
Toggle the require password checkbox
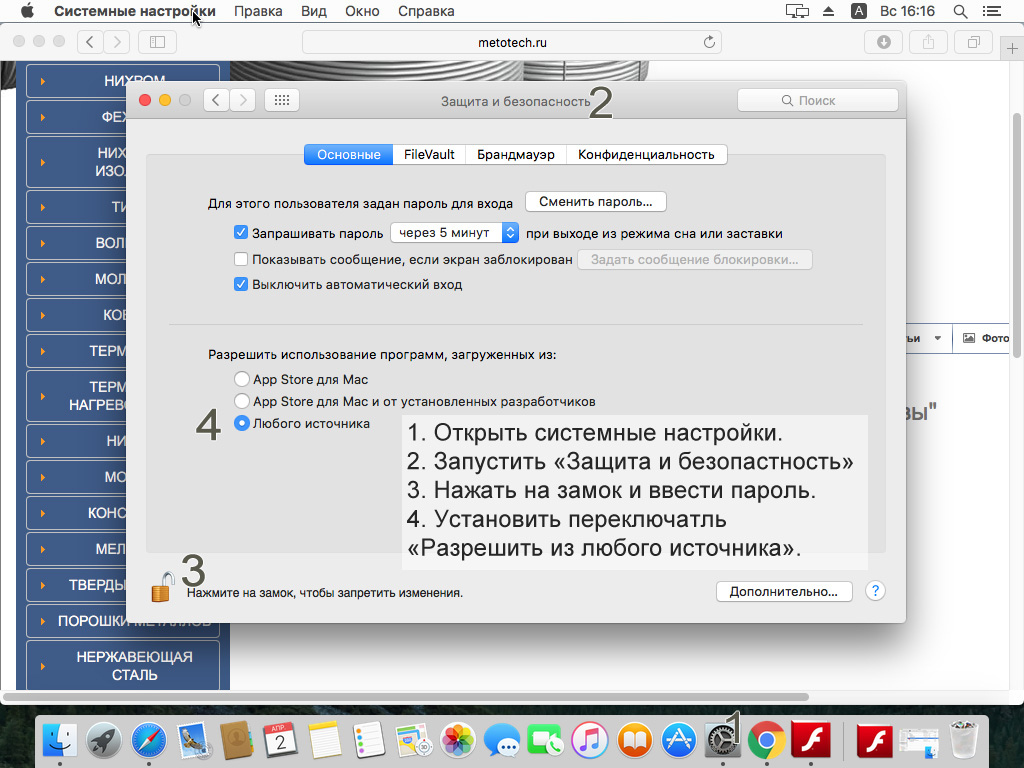click(241, 233)
